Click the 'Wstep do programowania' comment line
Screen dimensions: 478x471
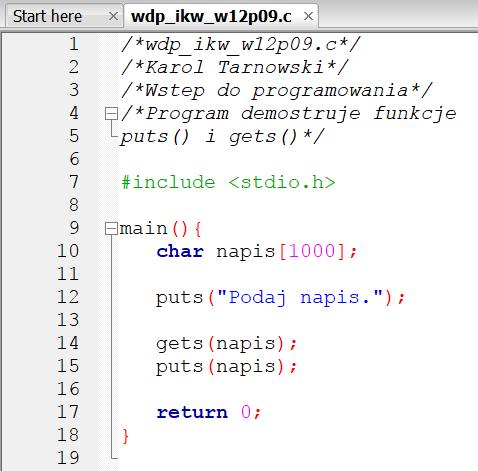277,91
